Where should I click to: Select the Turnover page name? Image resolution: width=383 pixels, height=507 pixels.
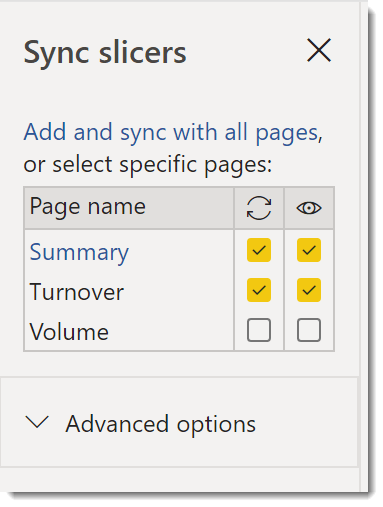[77, 292]
